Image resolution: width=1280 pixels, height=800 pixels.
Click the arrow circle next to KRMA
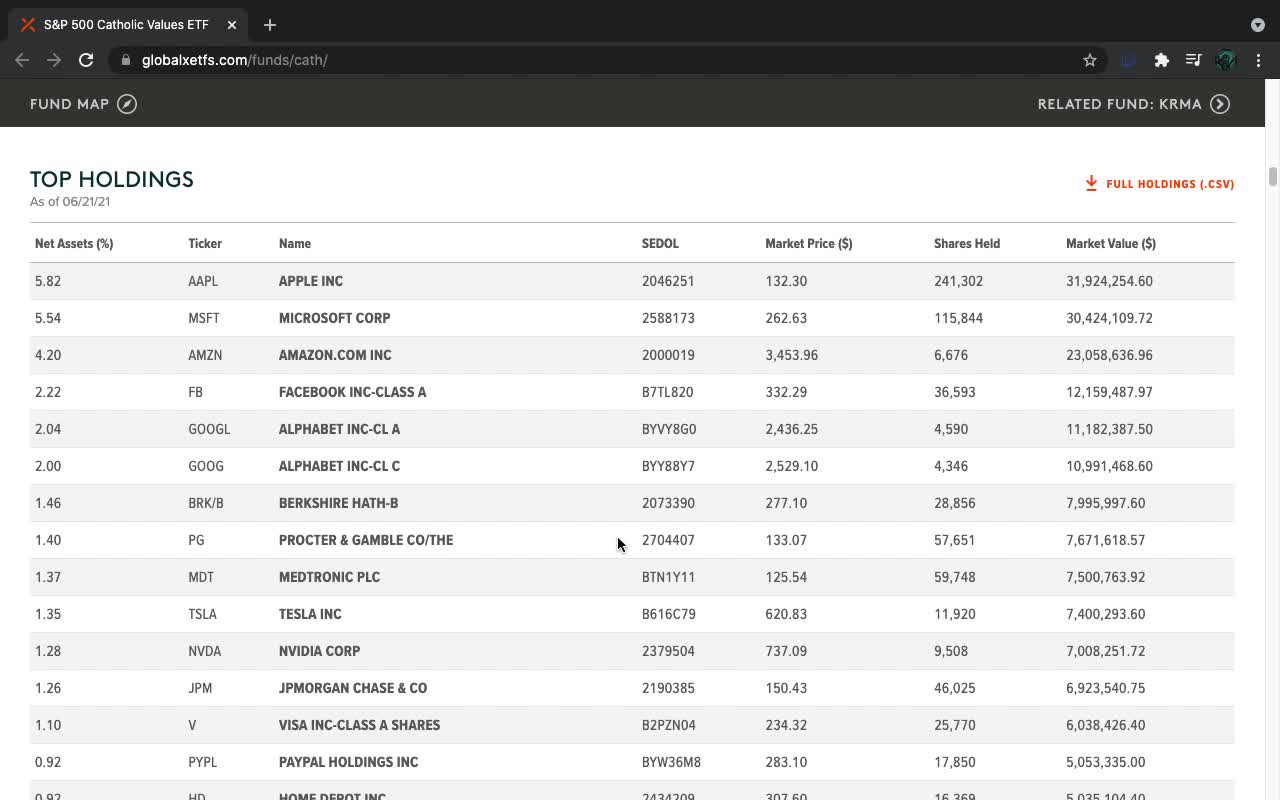coord(1220,104)
